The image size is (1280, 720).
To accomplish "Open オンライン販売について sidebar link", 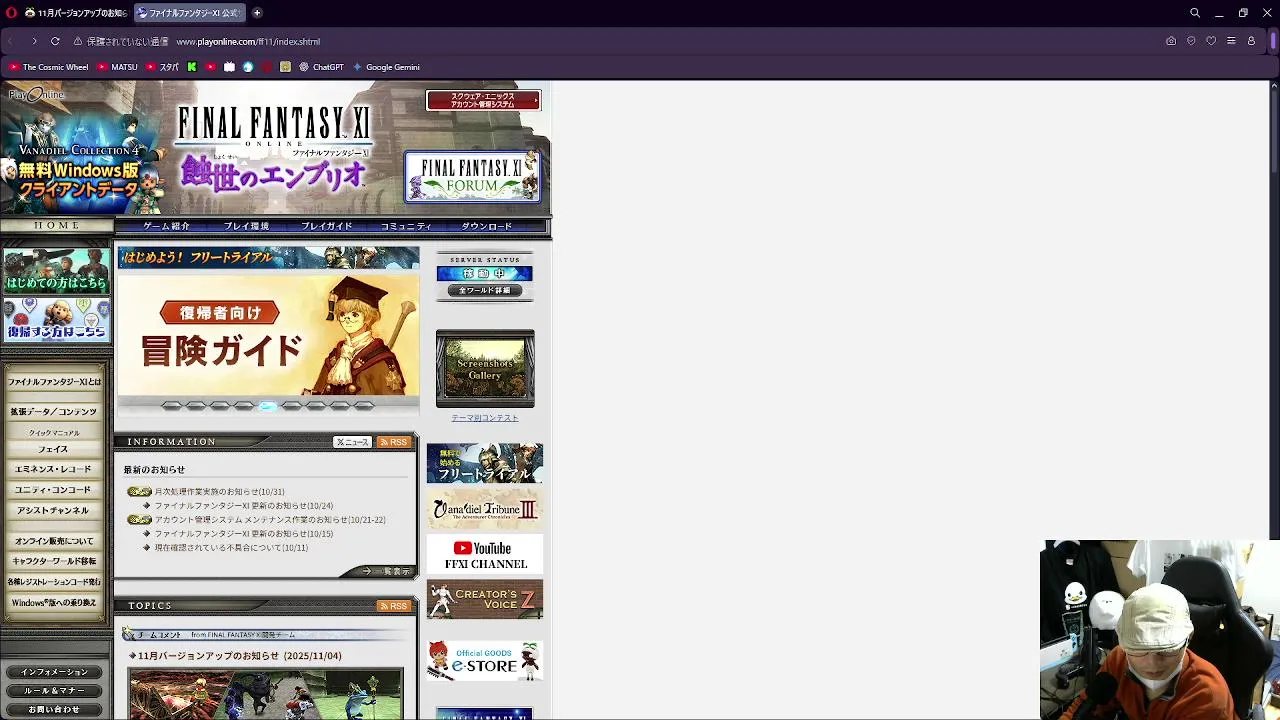I will (54, 541).
